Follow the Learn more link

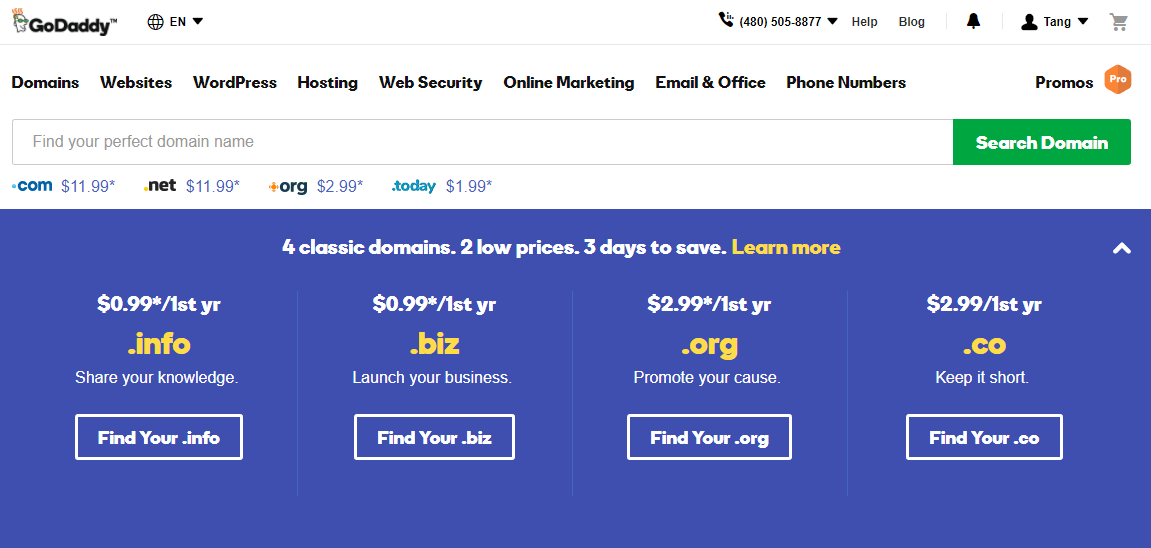pyautogui.click(x=786, y=247)
